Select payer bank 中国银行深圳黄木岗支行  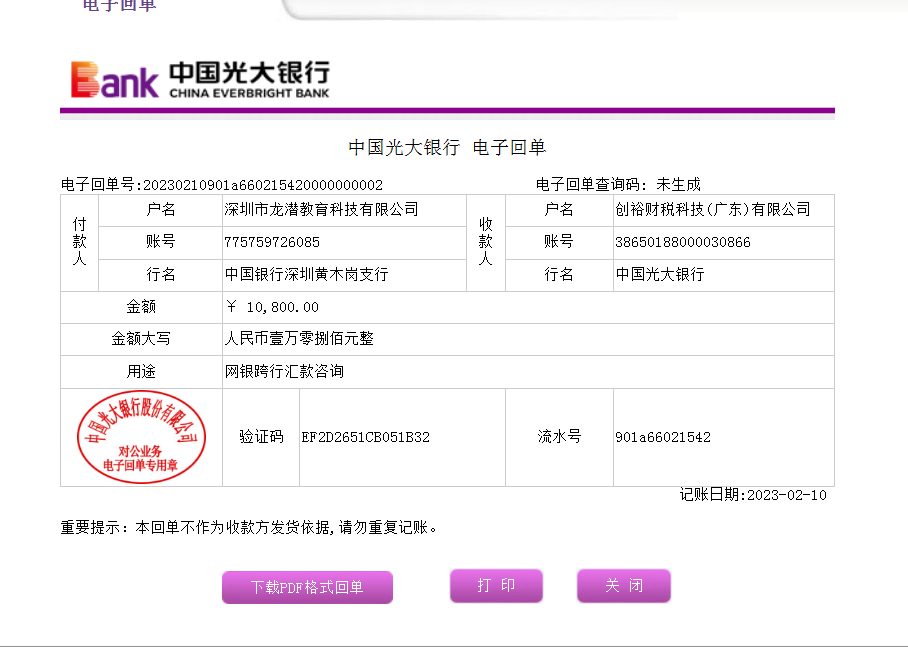[x=306, y=274]
